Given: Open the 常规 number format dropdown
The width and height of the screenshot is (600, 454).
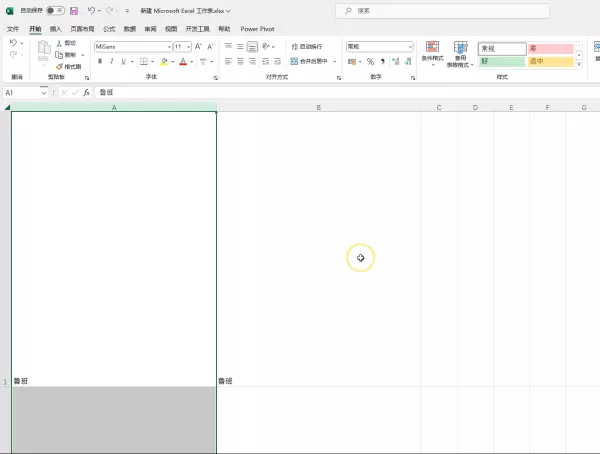Looking at the screenshot, I should pyautogui.click(x=410, y=47).
